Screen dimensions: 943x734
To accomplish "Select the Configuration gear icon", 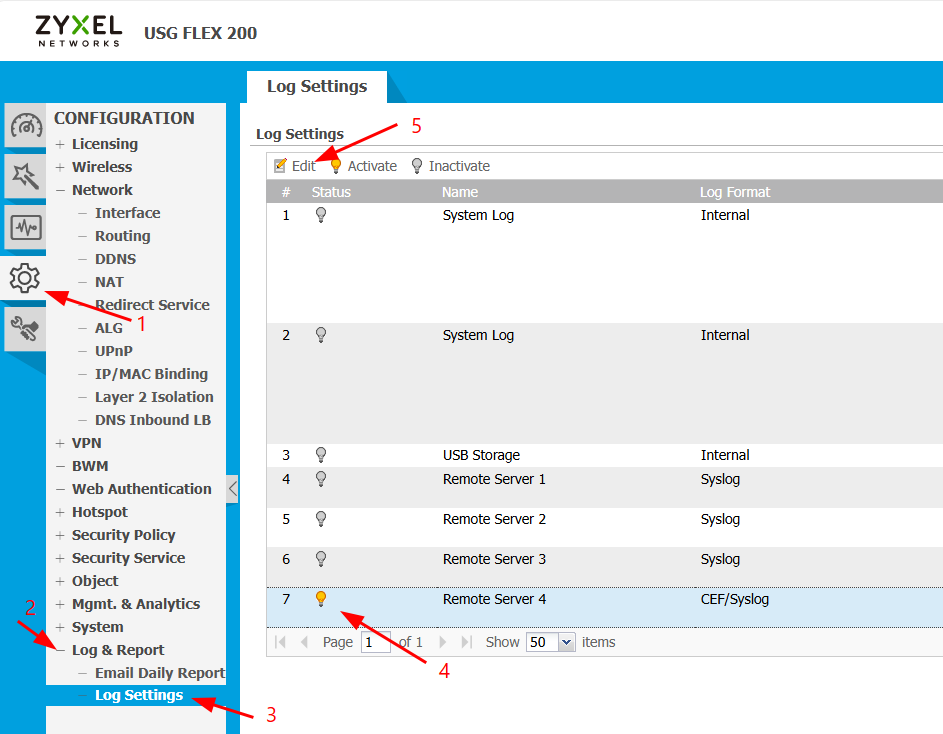I will (25, 277).
